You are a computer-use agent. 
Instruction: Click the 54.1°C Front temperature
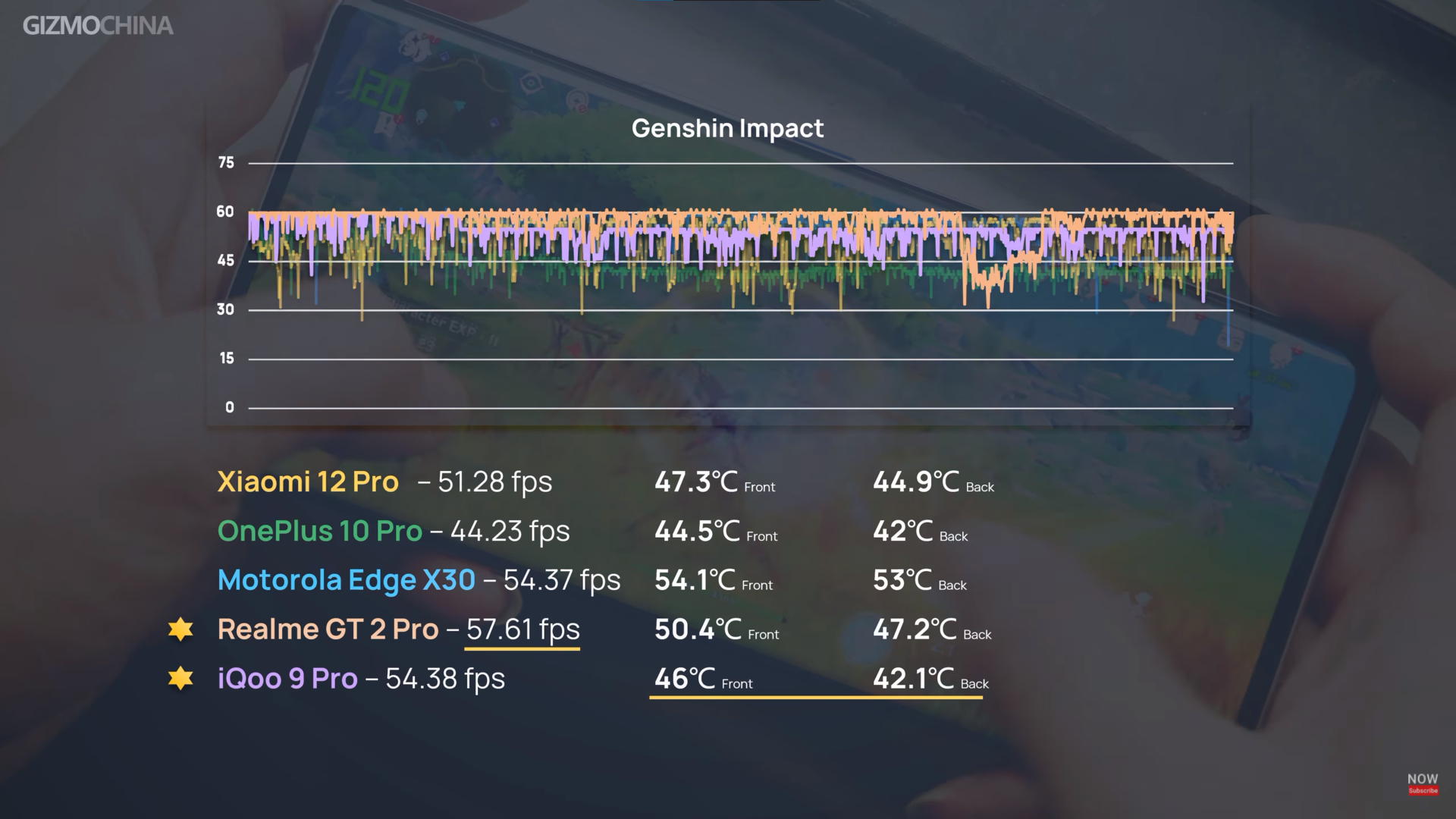[x=714, y=581]
